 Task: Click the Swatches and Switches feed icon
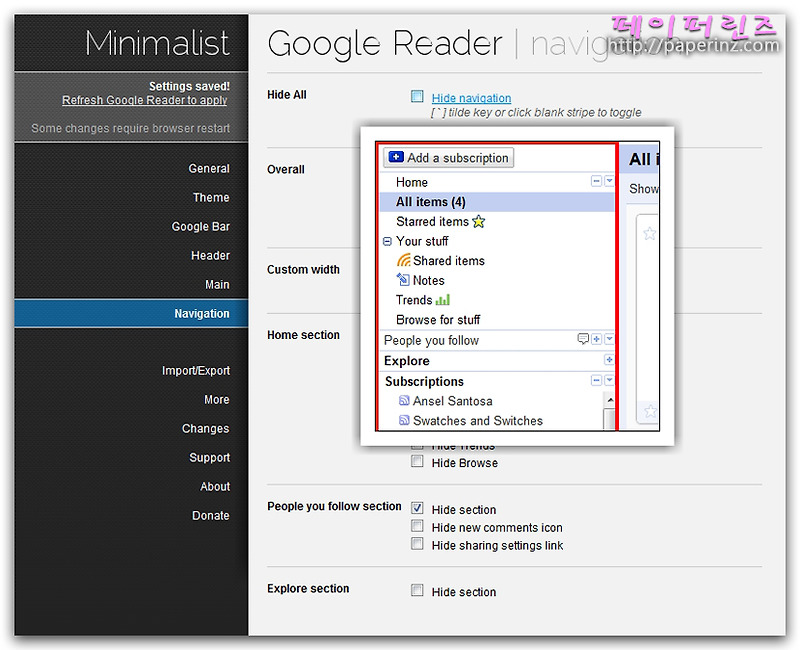point(404,420)
